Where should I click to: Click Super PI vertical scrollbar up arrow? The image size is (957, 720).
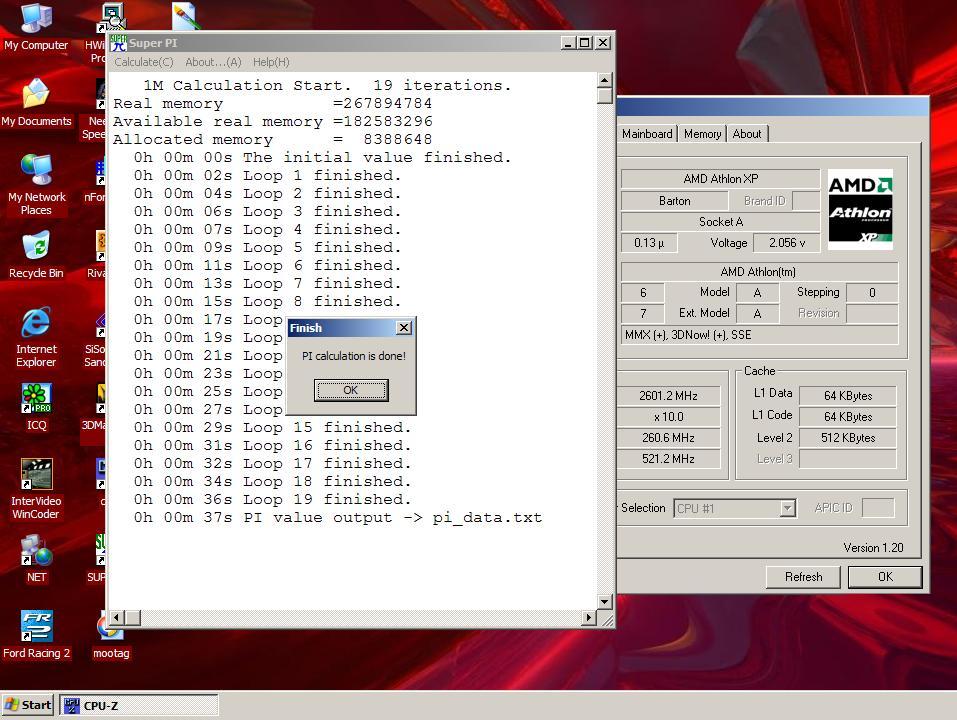(604, 81)
